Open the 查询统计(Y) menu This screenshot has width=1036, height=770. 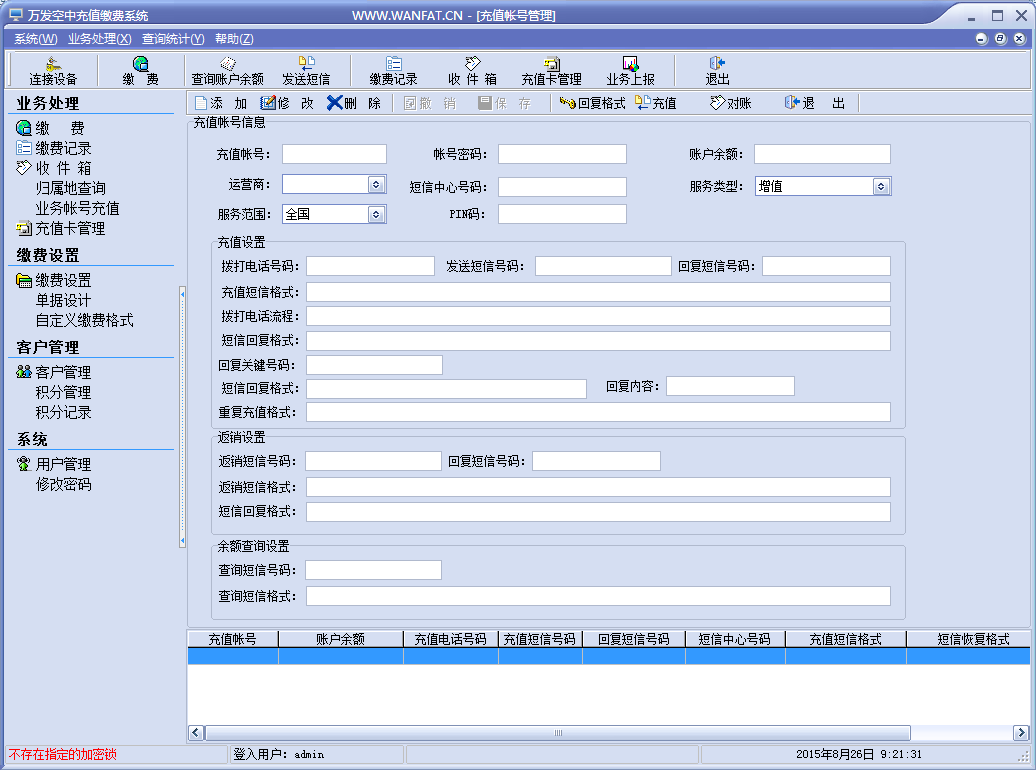173,39
